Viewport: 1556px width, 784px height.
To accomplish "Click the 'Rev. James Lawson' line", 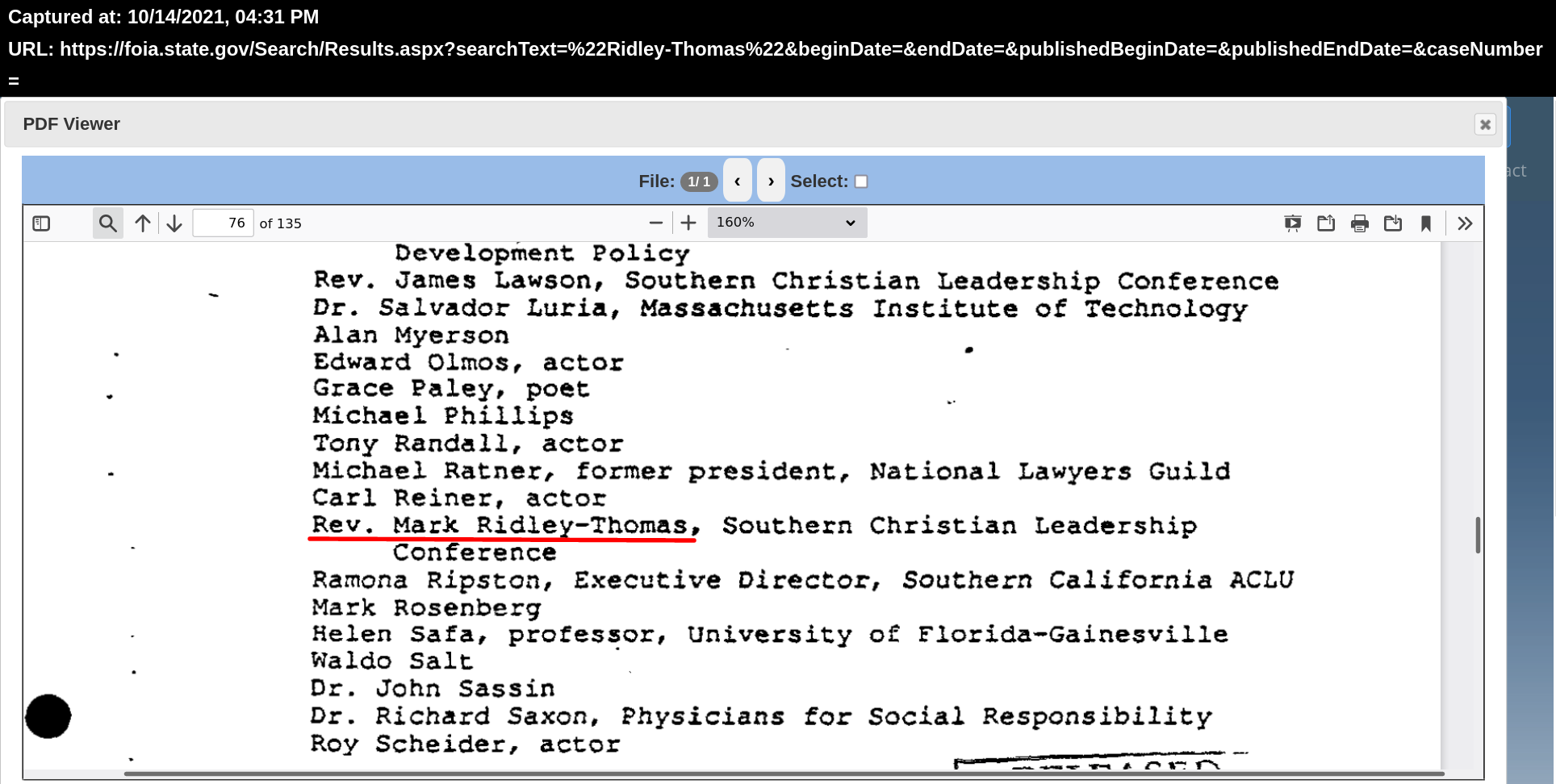I will 797,281.
